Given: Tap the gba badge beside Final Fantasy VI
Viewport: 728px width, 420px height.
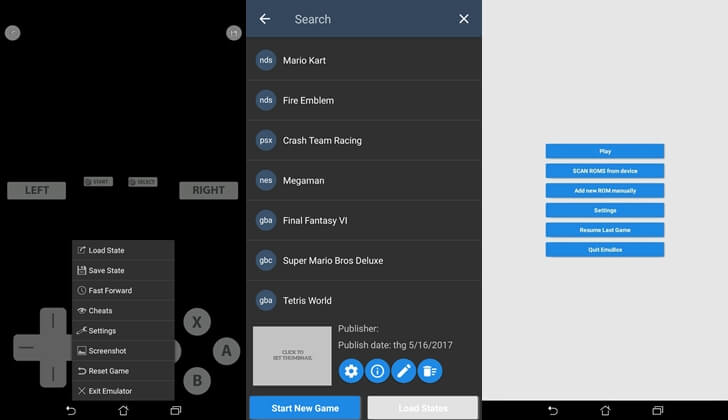Looking at the screenshot, I should coord(266,220).
